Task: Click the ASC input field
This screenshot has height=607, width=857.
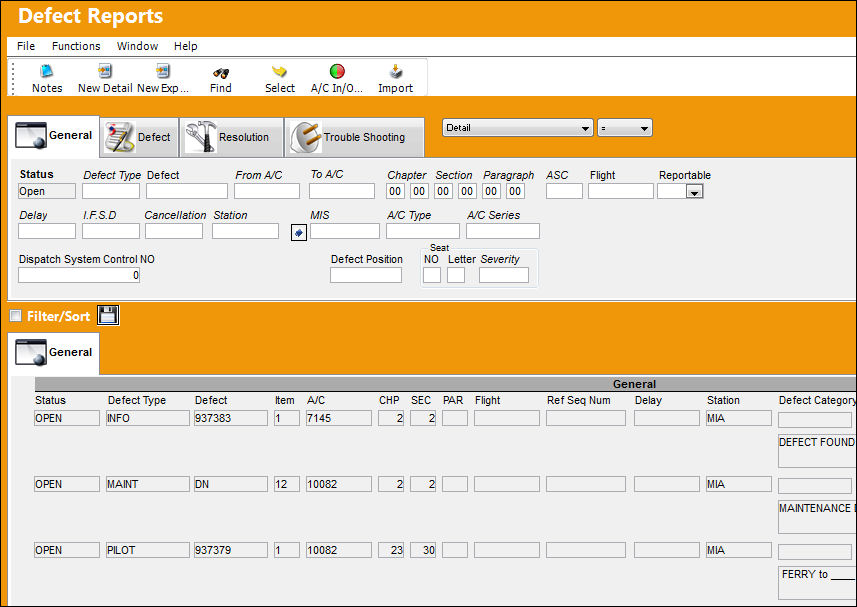Action: point(564,191)
